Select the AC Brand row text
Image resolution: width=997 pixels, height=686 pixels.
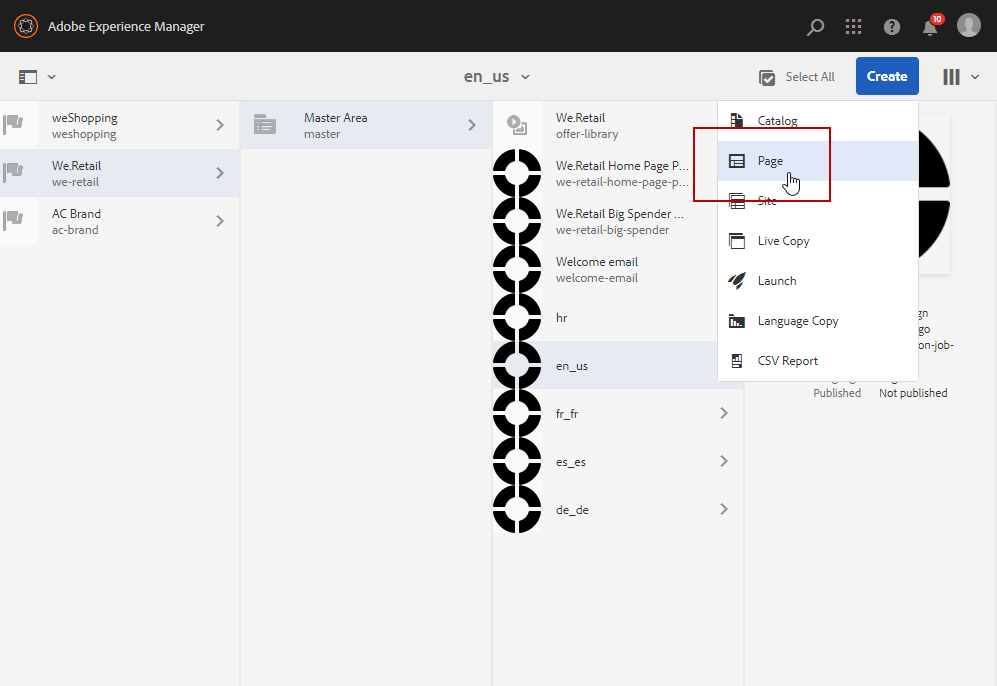pos(76,222)
